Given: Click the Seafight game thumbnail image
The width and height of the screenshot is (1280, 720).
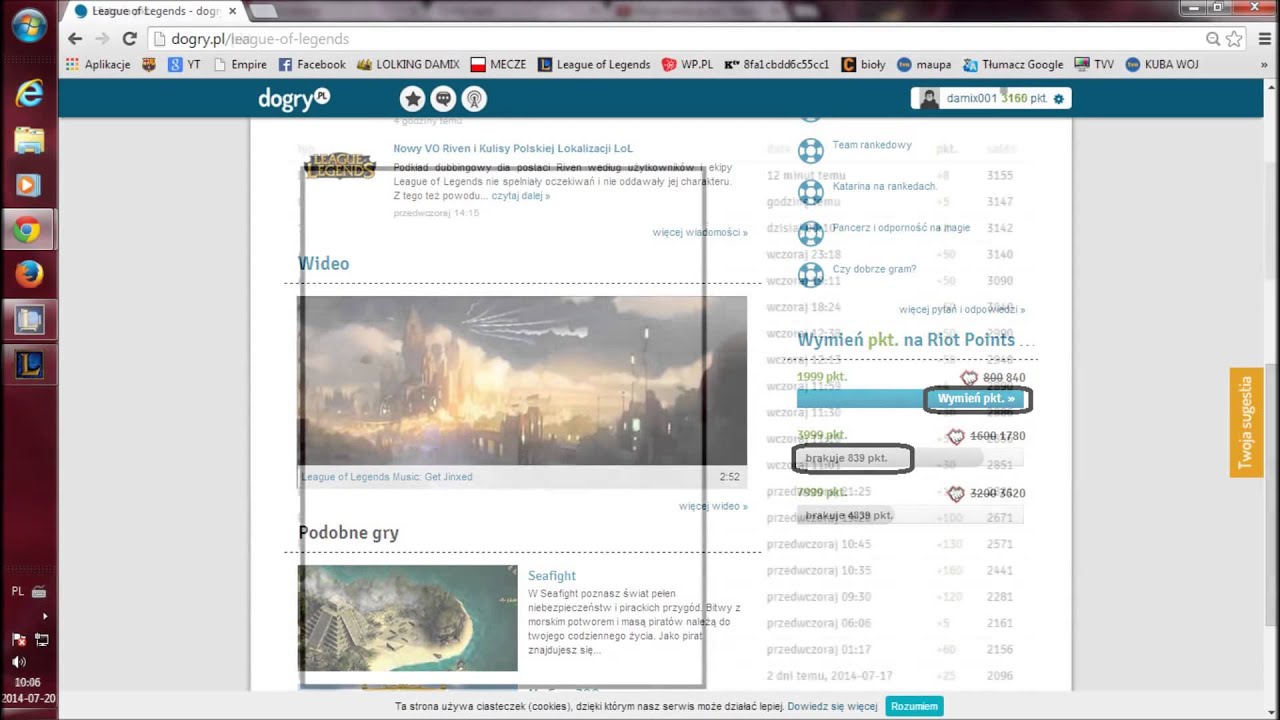Looking at the screenshot, I should click(x=408, y=618).
